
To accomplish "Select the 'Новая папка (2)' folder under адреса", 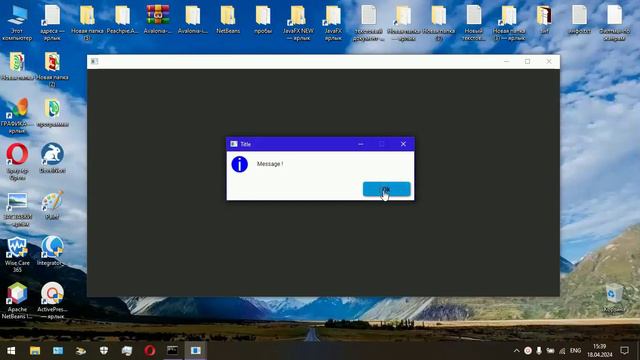I will click(x=52, y=69).
